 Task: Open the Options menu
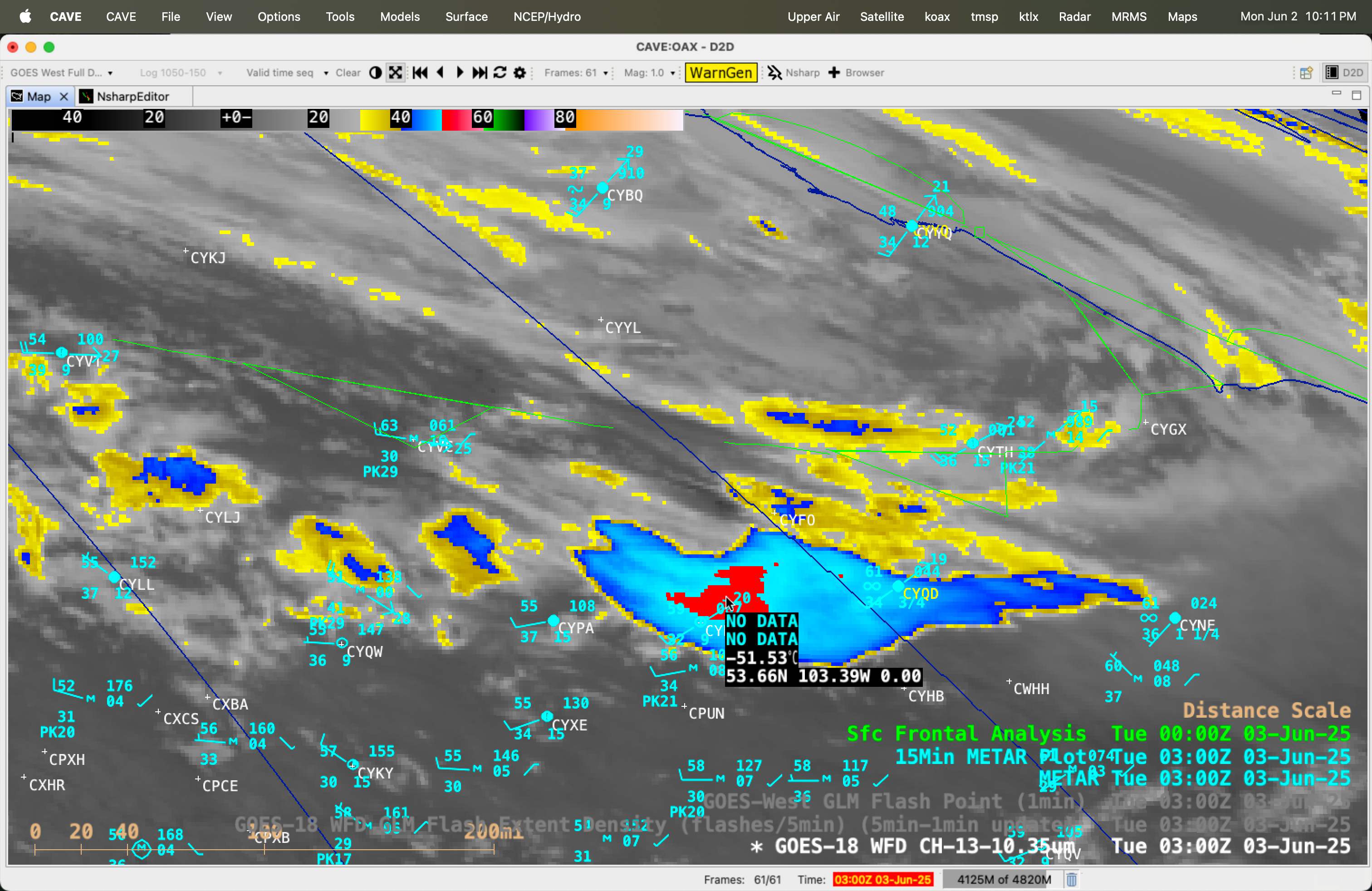coord(279,16)
